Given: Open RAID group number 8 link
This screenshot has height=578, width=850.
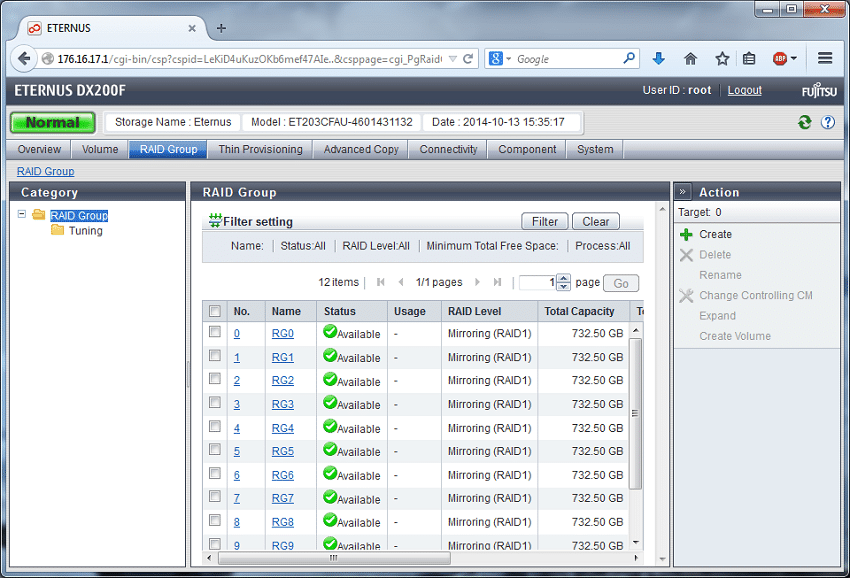Looking at the screenshot, I should [x=236, y=522].
